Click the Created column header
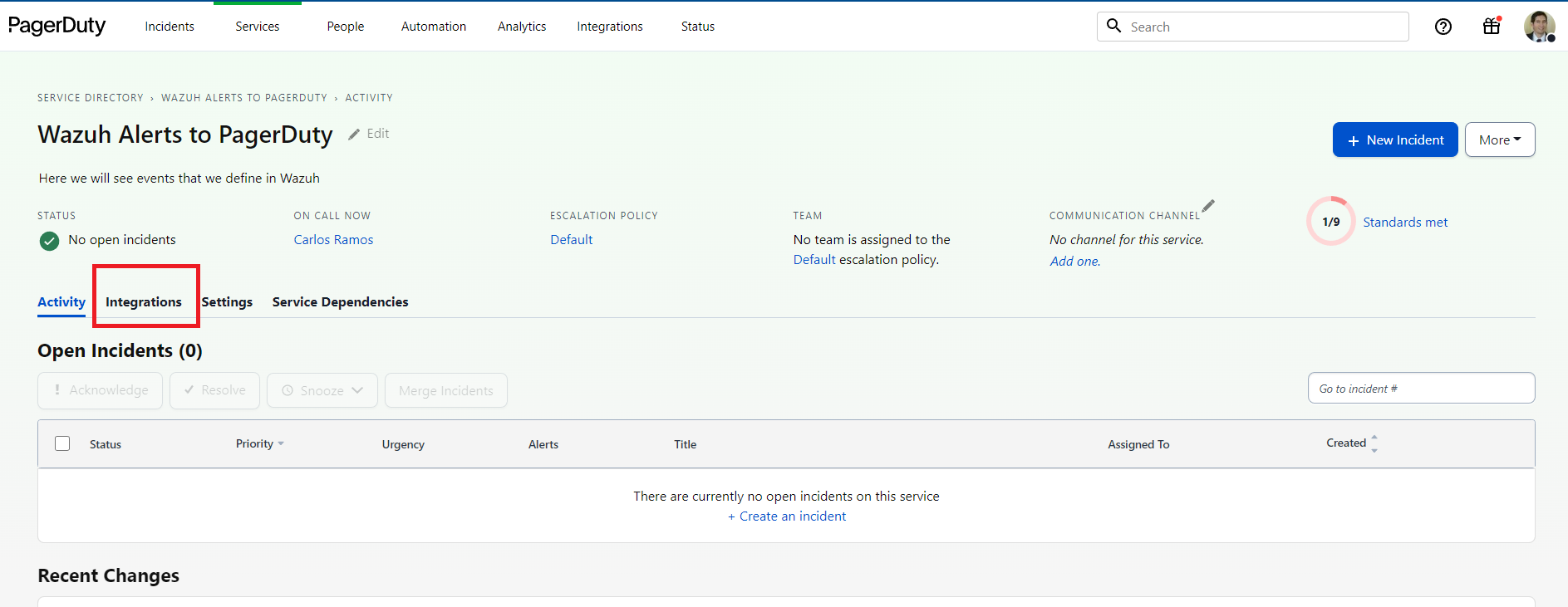This screenshot has width=1568, height=607. (x=1346, y=443)
